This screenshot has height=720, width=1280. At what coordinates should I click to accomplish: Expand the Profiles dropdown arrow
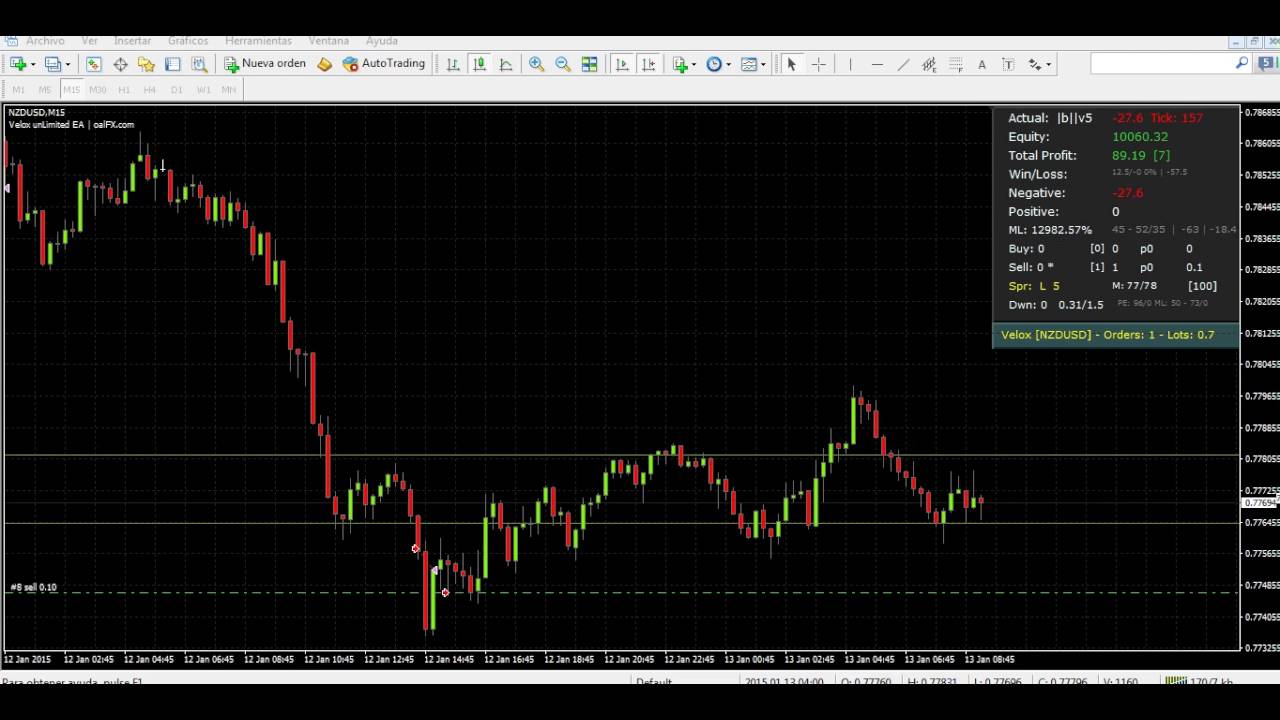click(x=68, y=65)
